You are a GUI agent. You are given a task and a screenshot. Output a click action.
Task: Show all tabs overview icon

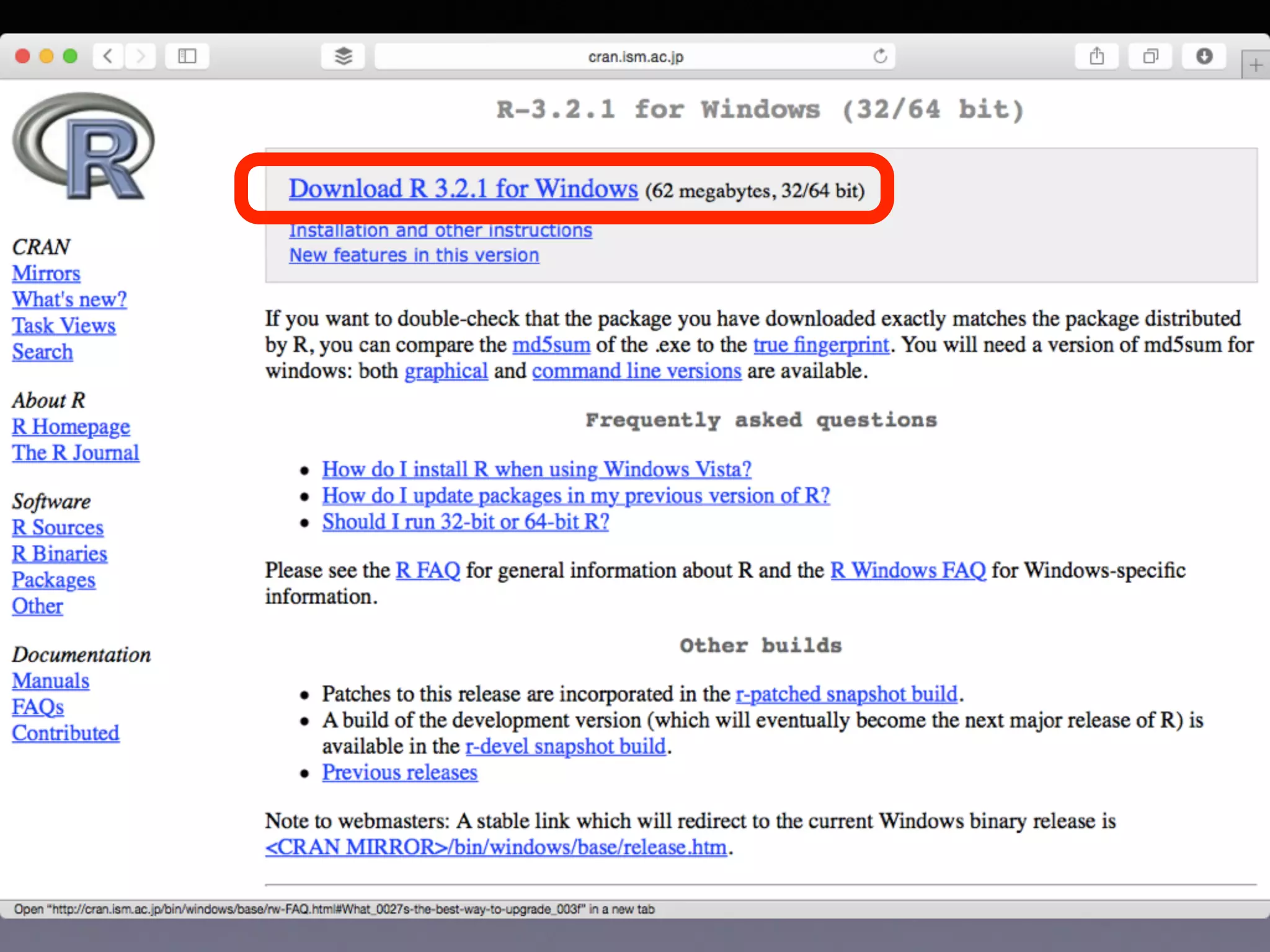1150,56
